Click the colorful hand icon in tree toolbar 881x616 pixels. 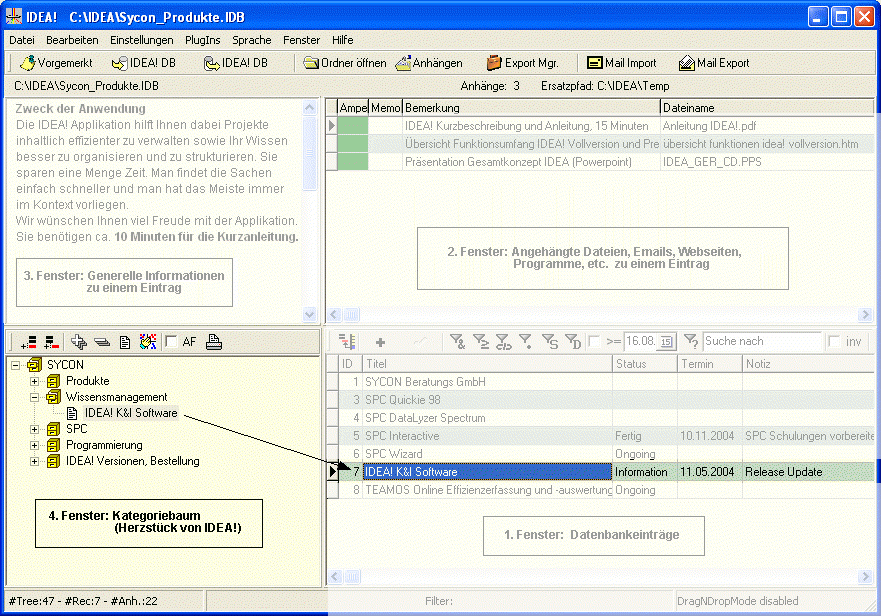pyautogui.click(x=148, y=342)
